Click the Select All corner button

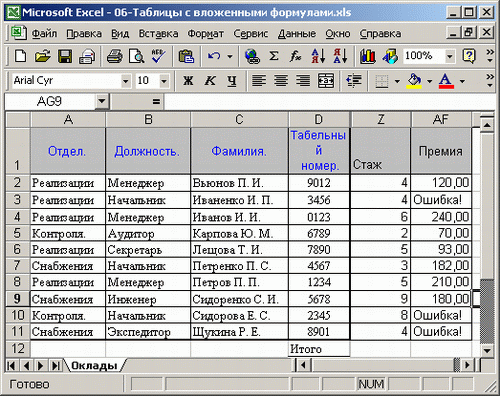pyautogui.click(x=18, y=119)
